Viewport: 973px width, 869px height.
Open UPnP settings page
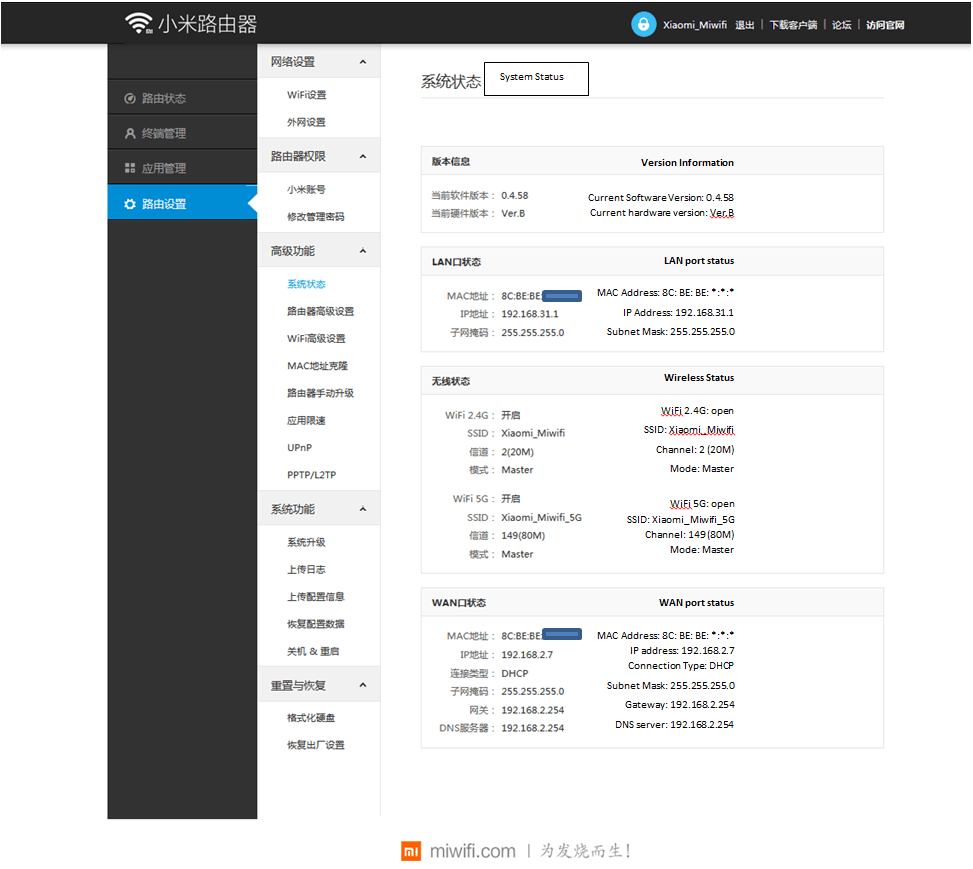coord(300,448)
